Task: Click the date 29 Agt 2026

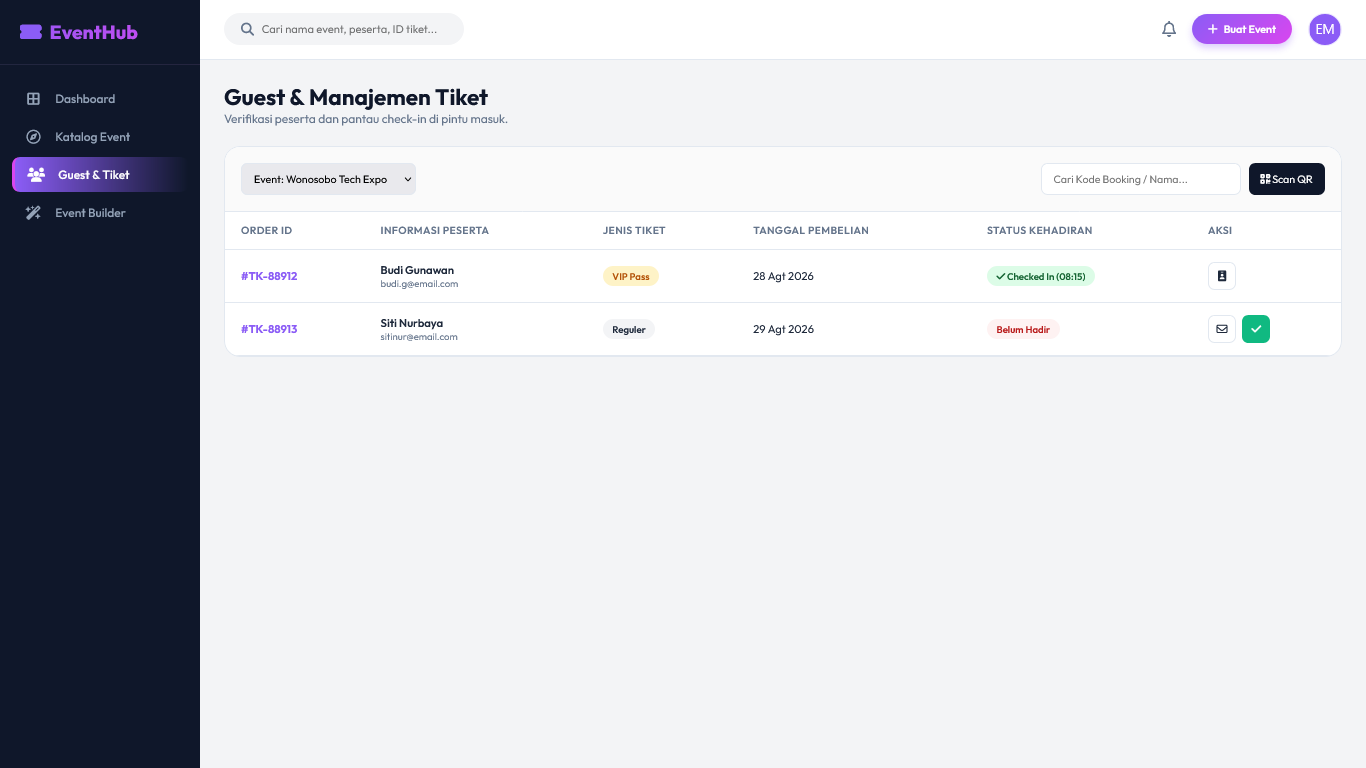Action: (784, 329)
